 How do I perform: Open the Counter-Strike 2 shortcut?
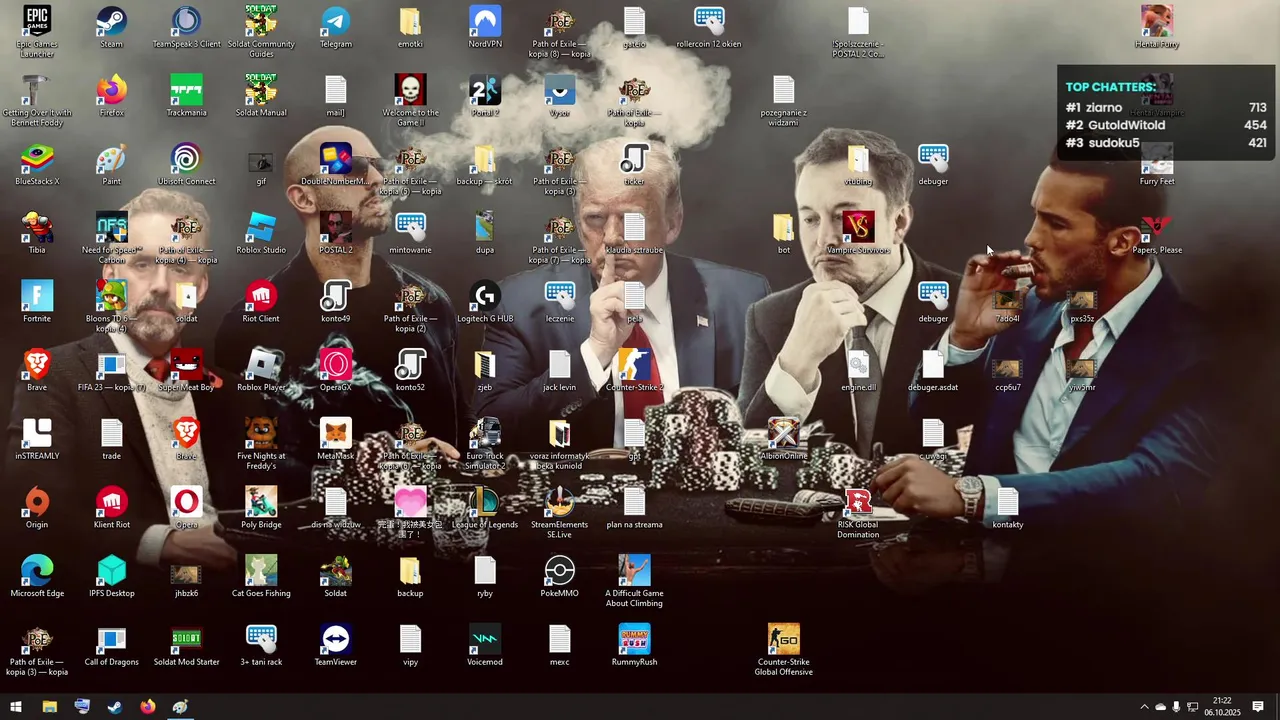click(x=634, y=371)
